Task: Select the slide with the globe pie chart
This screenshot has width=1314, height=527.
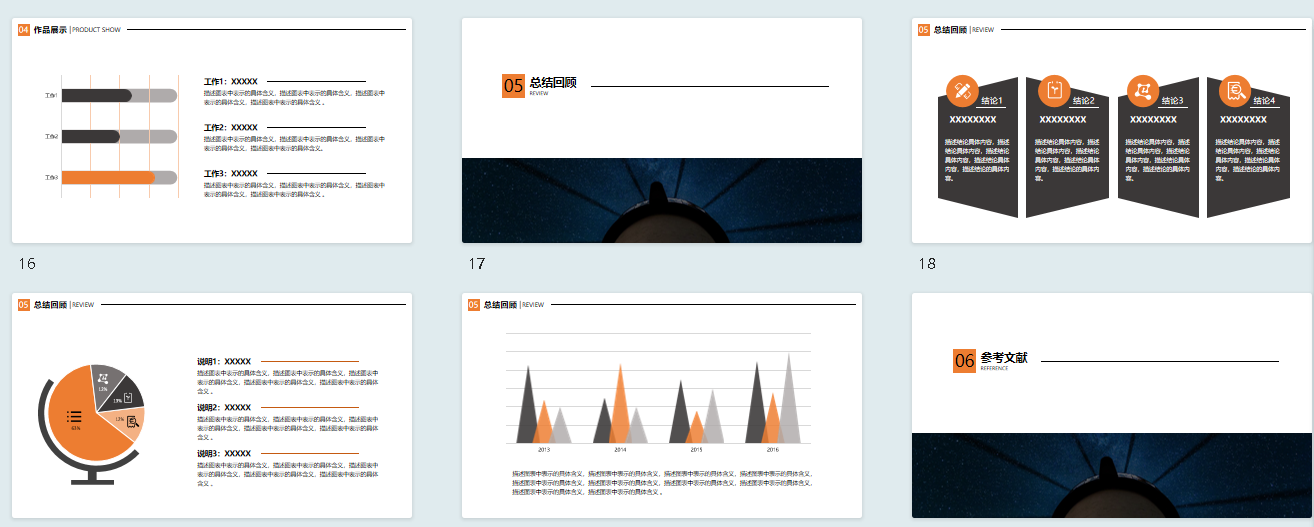Action: point(212,405)
